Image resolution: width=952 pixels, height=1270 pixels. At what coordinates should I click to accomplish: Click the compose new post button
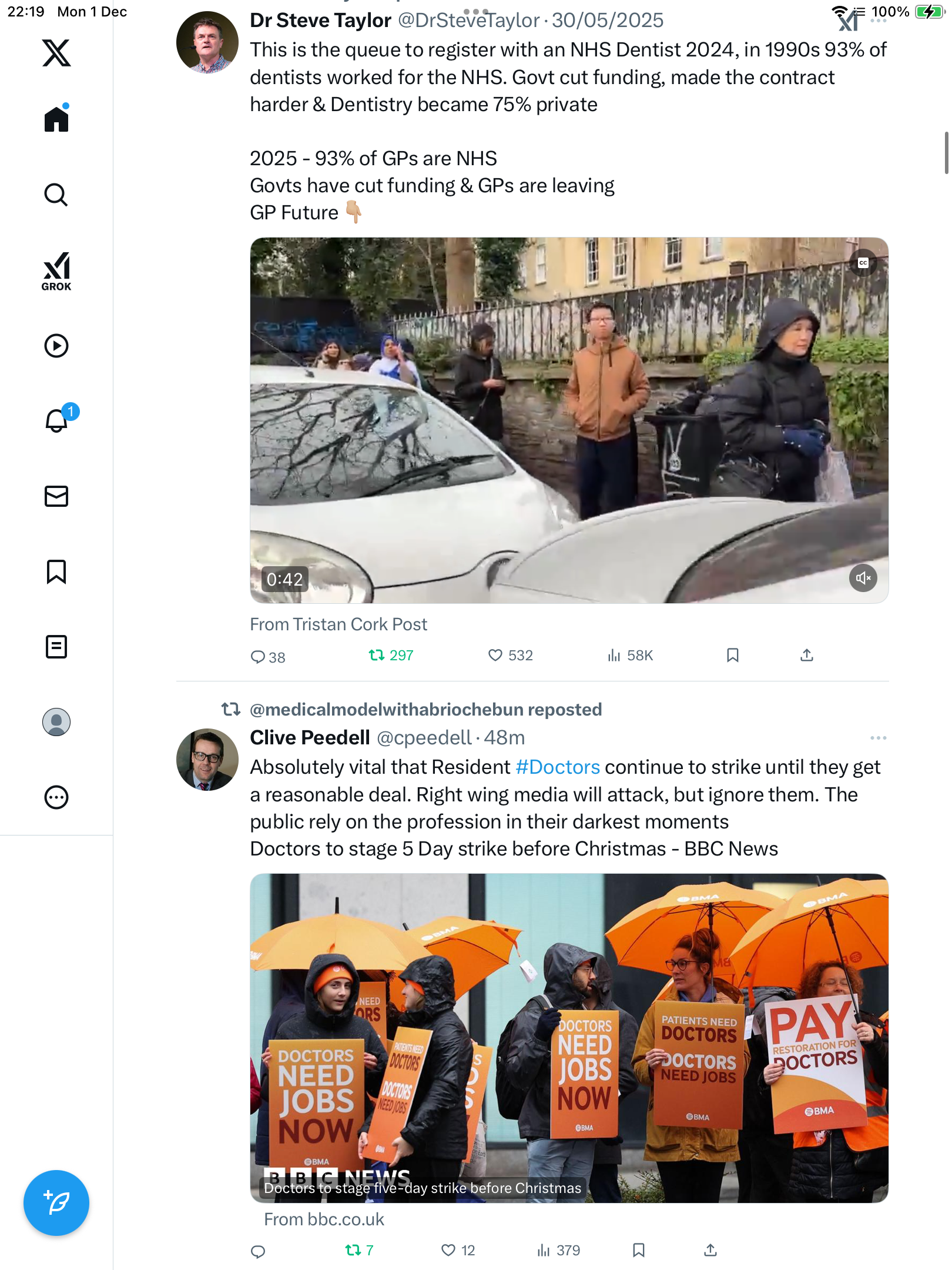point(56,1203)
